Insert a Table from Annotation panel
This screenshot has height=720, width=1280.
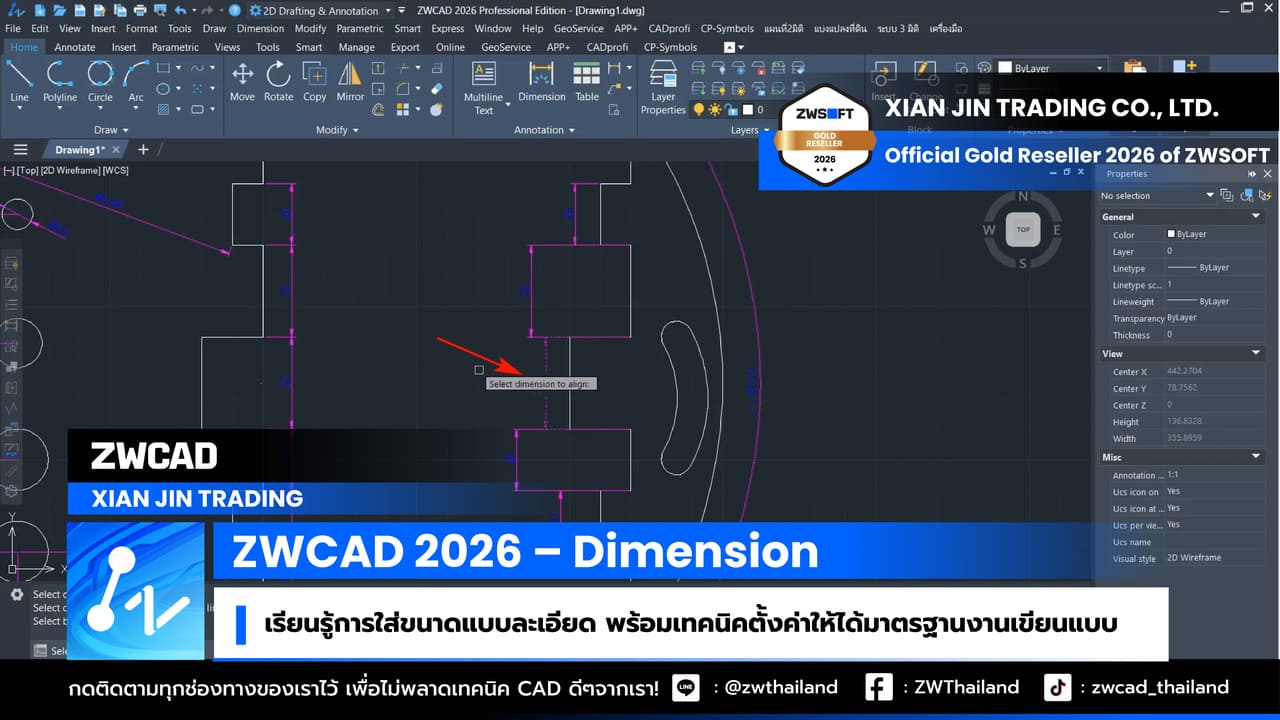tap(587, 82)
